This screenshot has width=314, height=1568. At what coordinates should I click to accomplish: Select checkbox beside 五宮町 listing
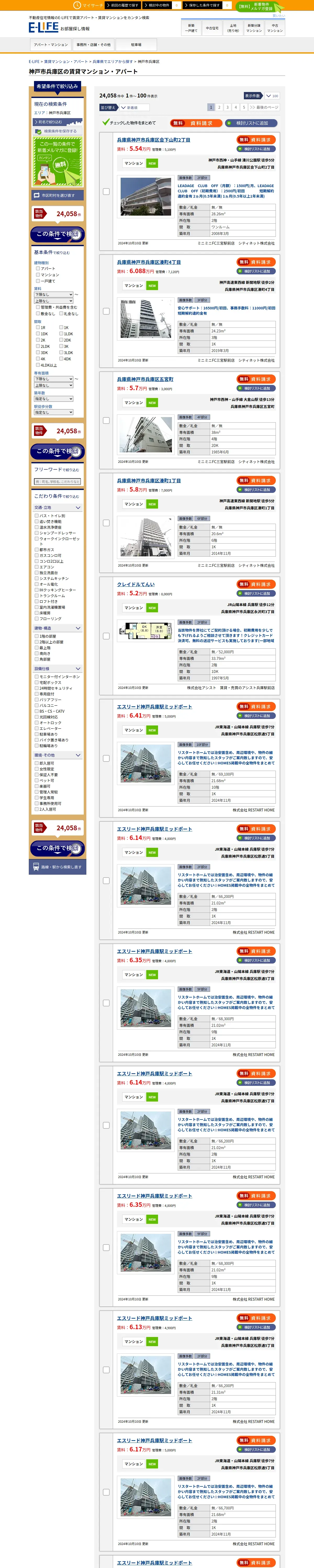[x=106, y=420]
